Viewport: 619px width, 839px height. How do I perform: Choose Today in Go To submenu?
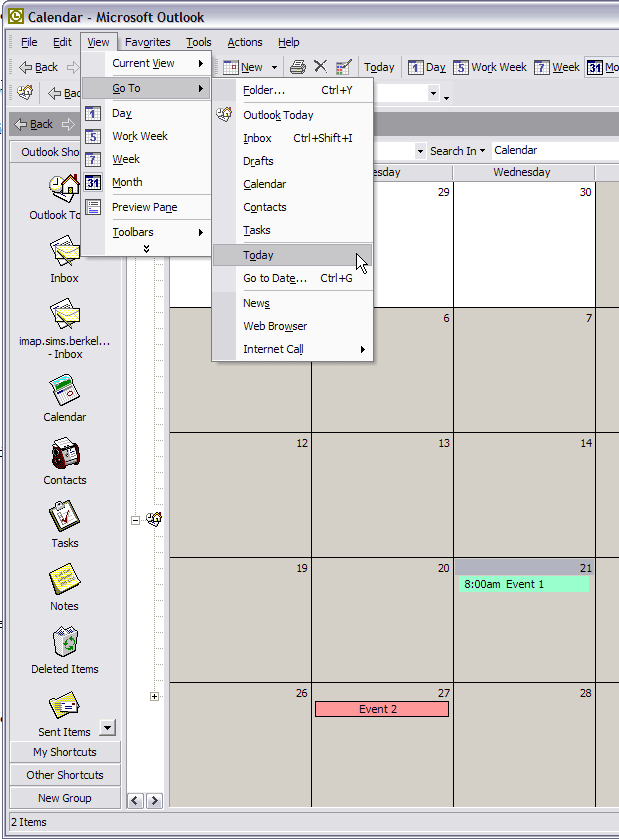pos(293,255)
